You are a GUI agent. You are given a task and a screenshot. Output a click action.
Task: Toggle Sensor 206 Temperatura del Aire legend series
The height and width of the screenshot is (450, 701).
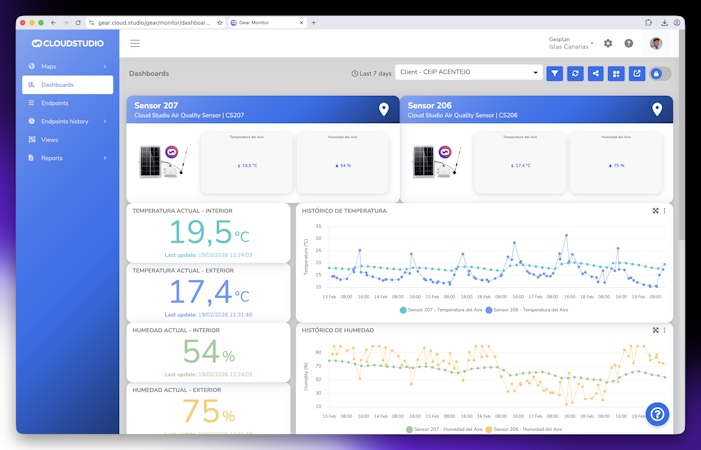[x=527, y=310]
